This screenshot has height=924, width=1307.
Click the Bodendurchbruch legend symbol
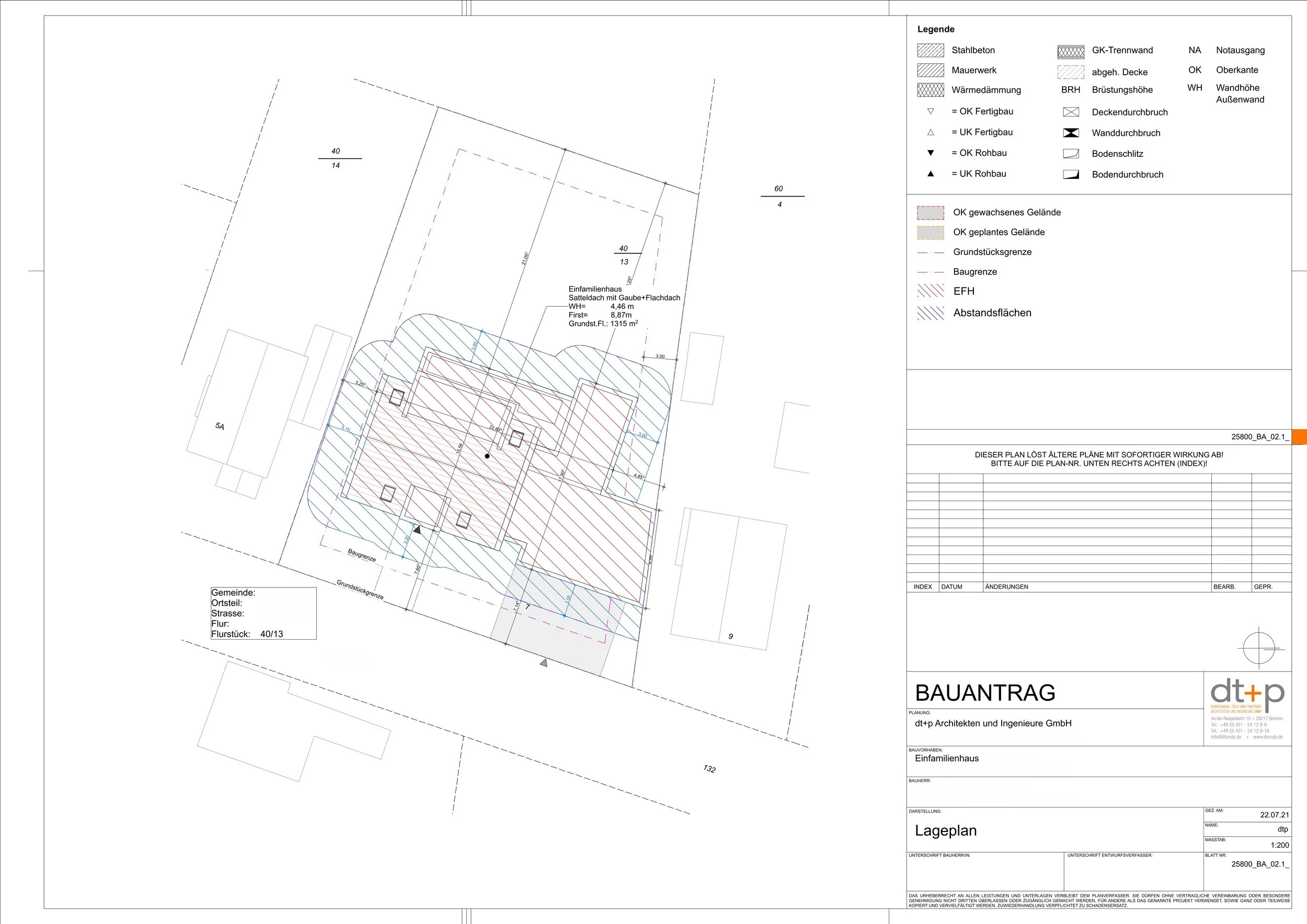tap(1071, 175)
